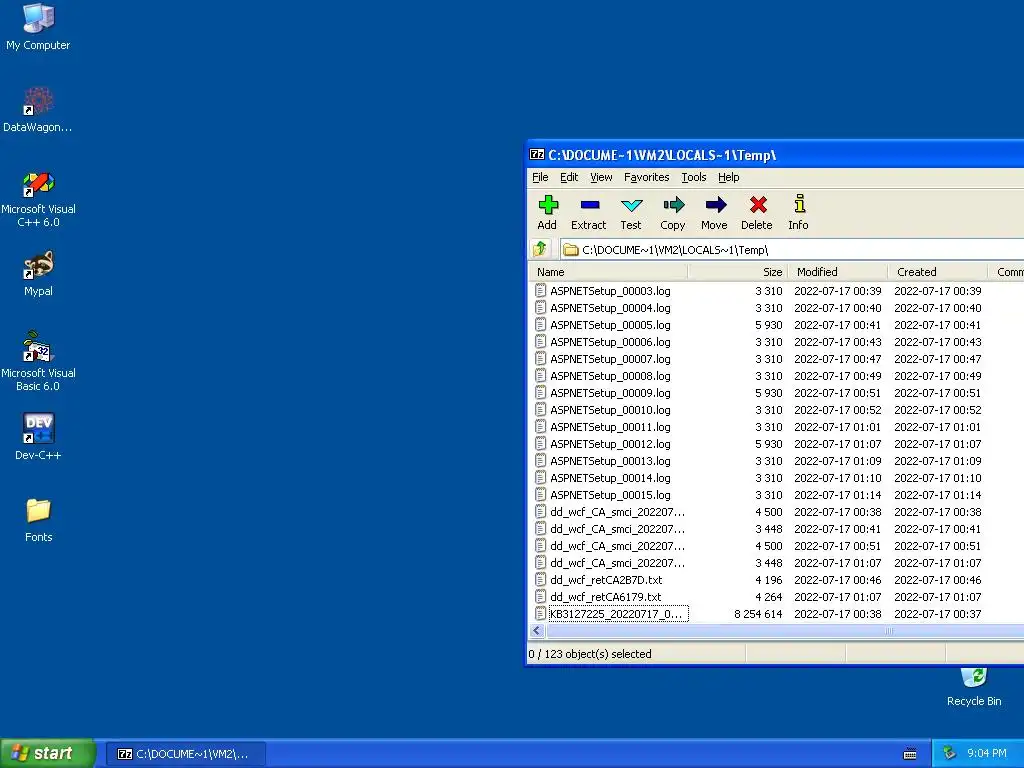Viewport: 1024px width, 768px height.
Task: Select file ASPNETSetup_00006.log
Action: point(610,342)
